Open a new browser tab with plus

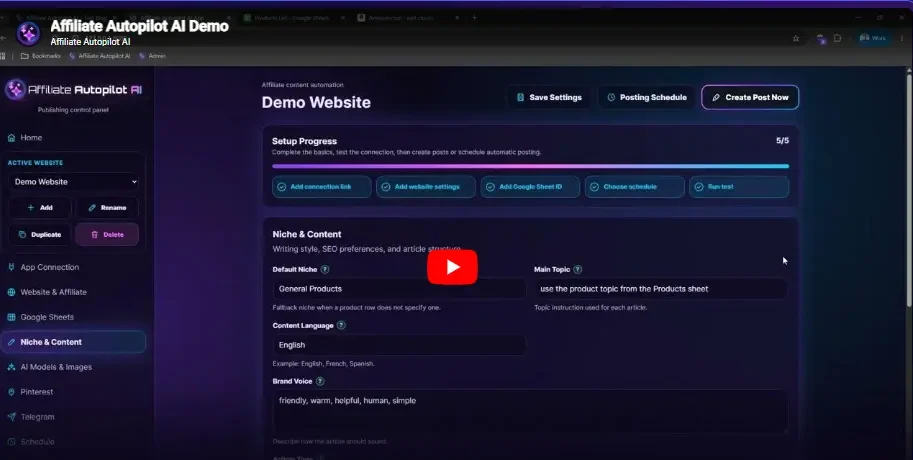474,17
